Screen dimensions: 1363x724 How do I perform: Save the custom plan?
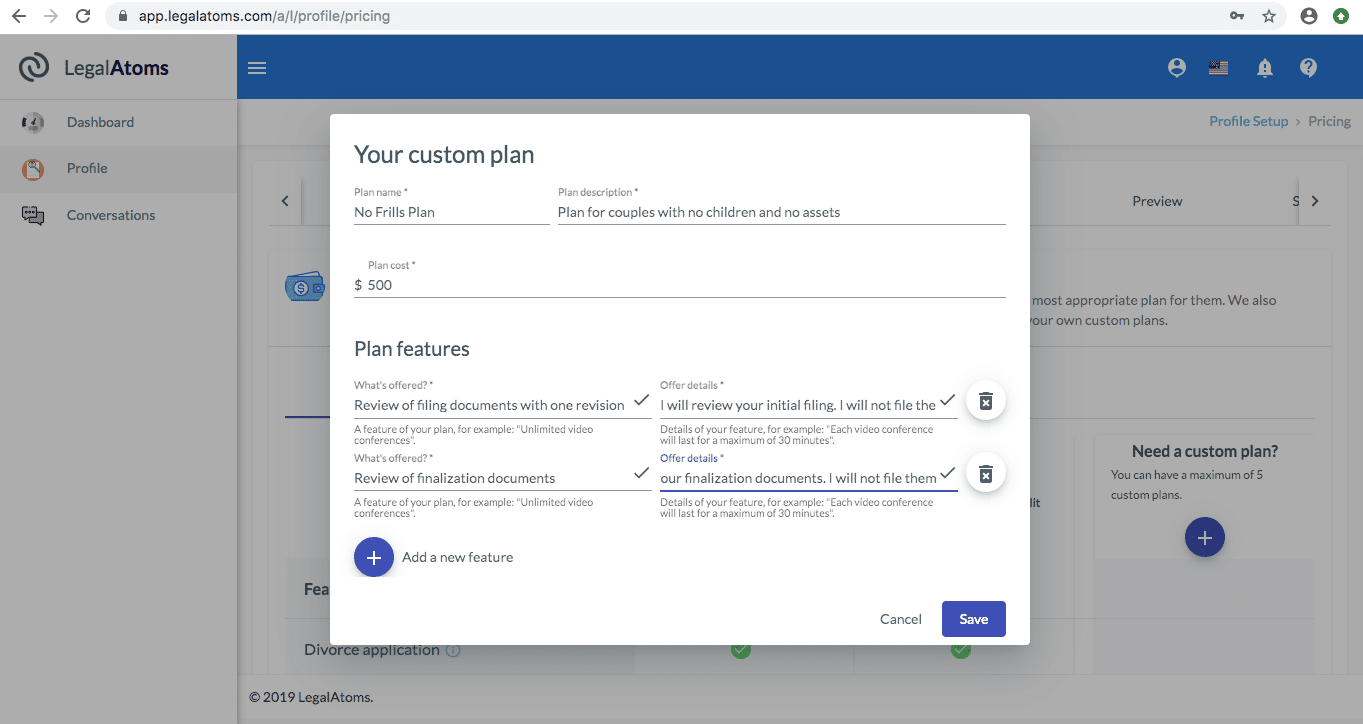[x=973, y=618]
